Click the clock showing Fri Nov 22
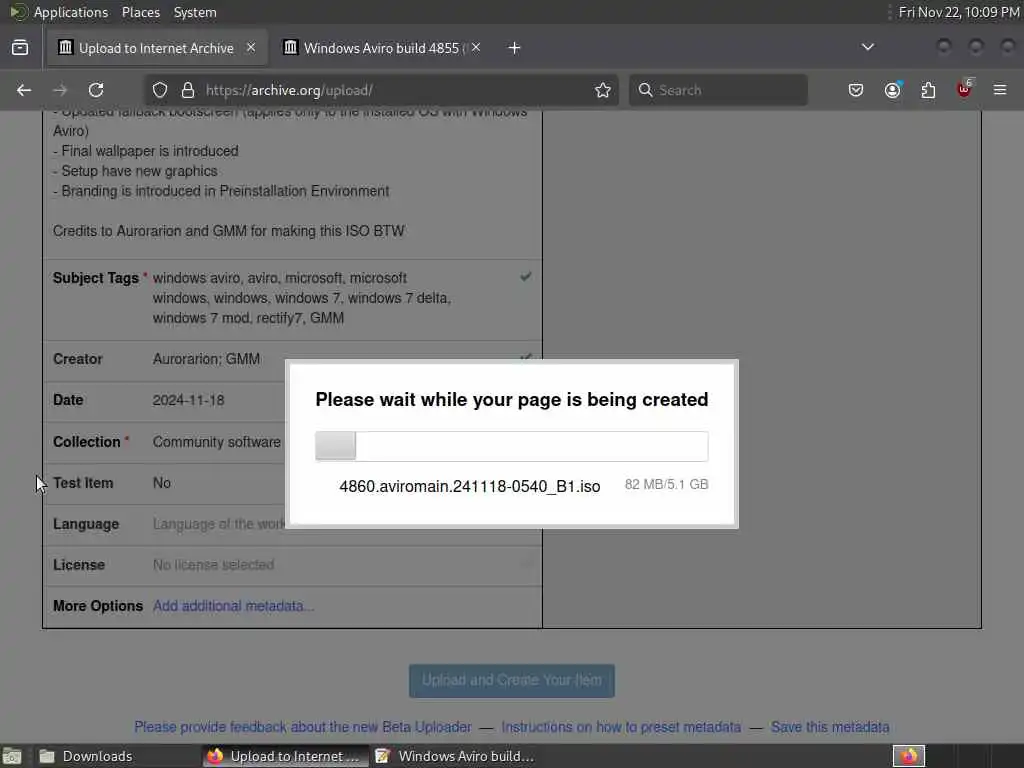This screenshot has width=1024, height=768. coord(959,12)
